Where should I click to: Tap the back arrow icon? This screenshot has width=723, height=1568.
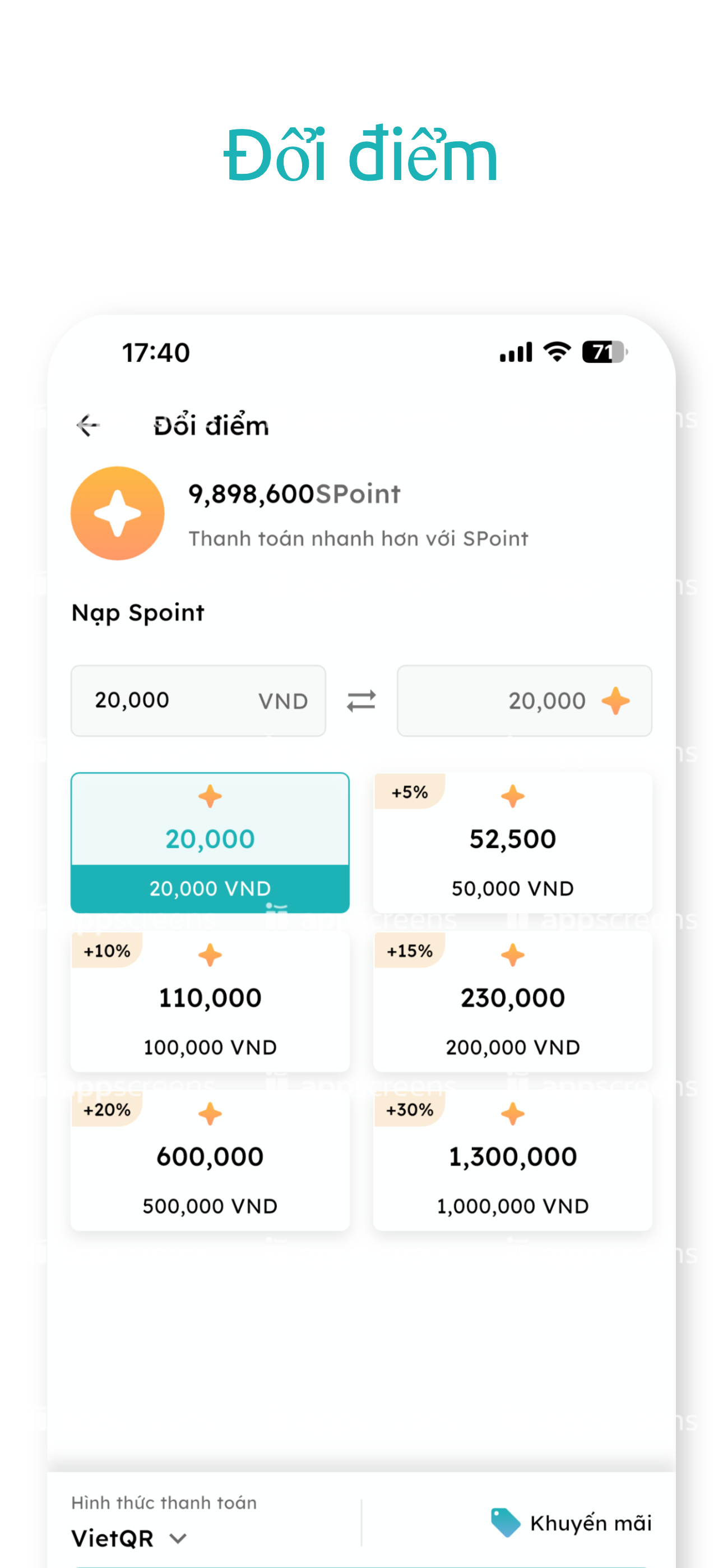point(88,425)
